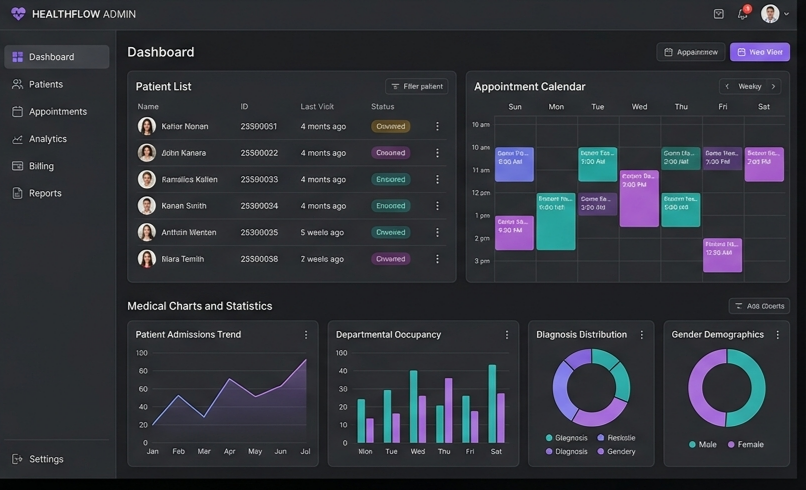This screenshot has height=490, width=806.
Task: Click Saturday teal occupancy bar
Action: 492,404
